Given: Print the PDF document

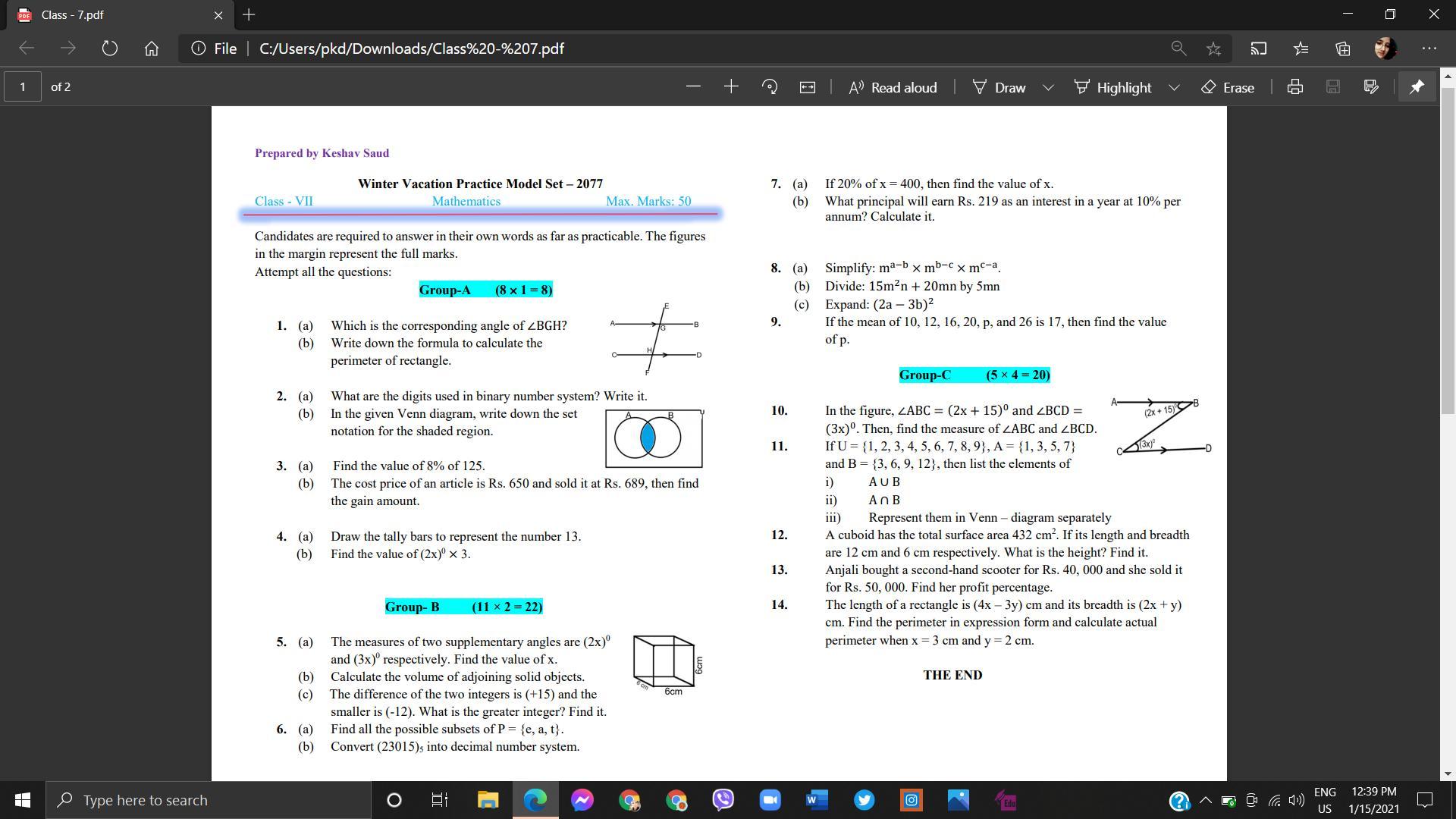Looking at the screenshot, I should pos(1295,87).
